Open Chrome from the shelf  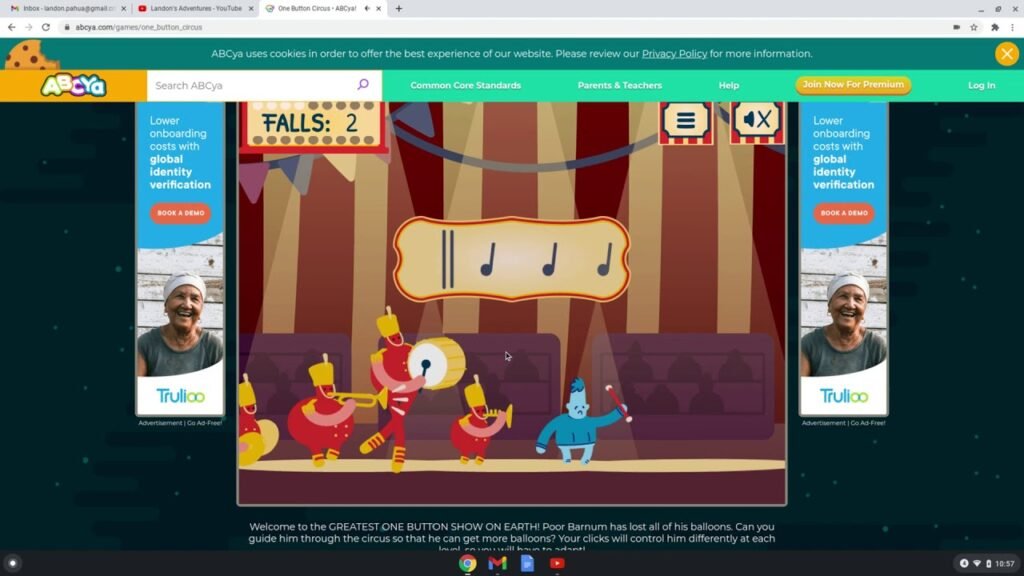(x=467, y=563)
